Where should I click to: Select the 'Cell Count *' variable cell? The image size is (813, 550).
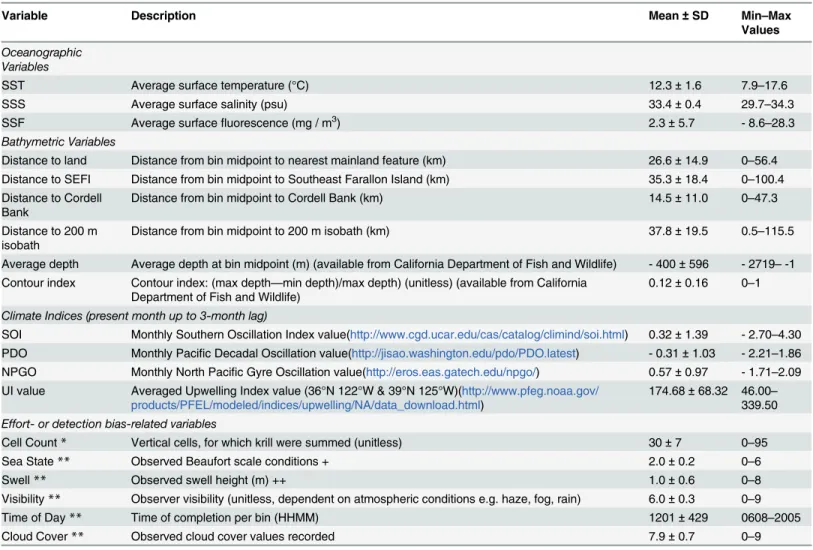click(34, 443)
